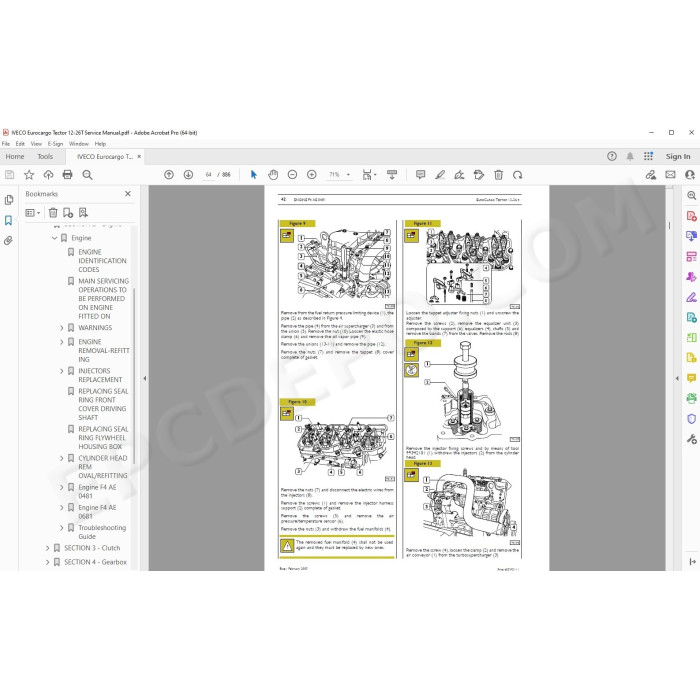Image resolution: width=700 pixels, height=700 pixels.
Task: Share link with others icon
Action: pyautogui.click(x=650, y=175)
